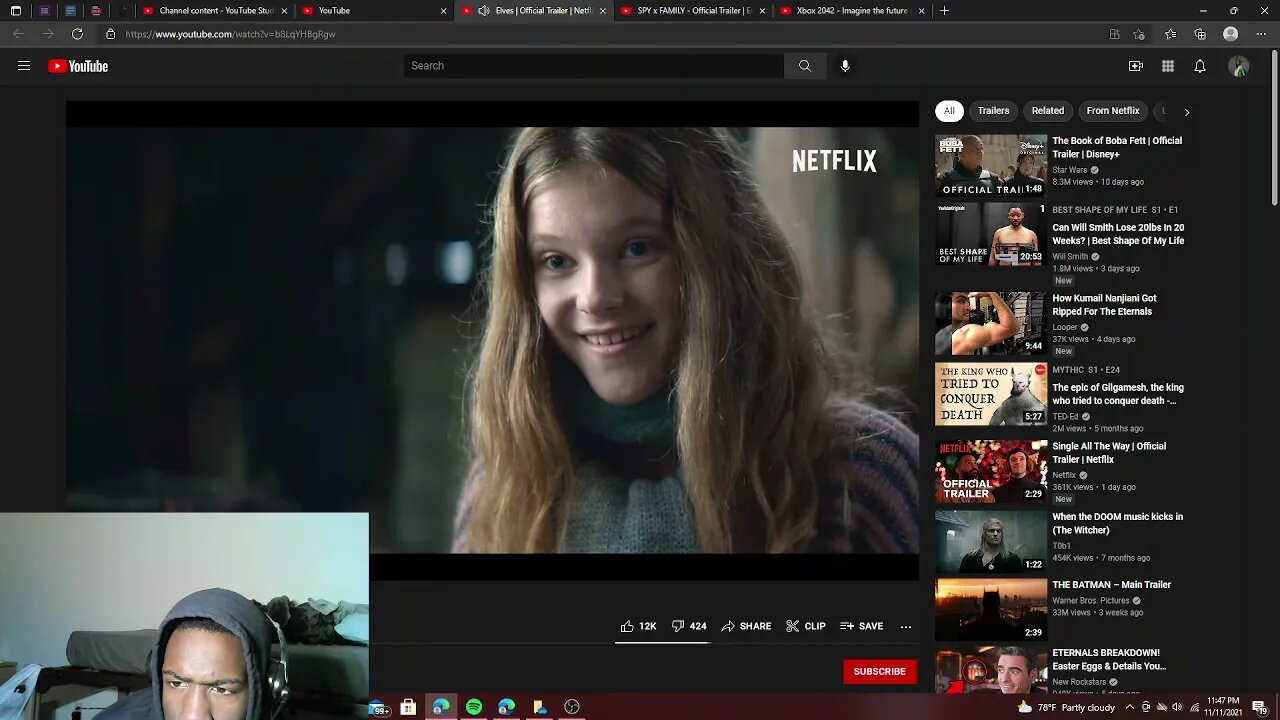The image size is (1280, 720).
Task: Open the account avatar menu
Action: (1238, 66)
